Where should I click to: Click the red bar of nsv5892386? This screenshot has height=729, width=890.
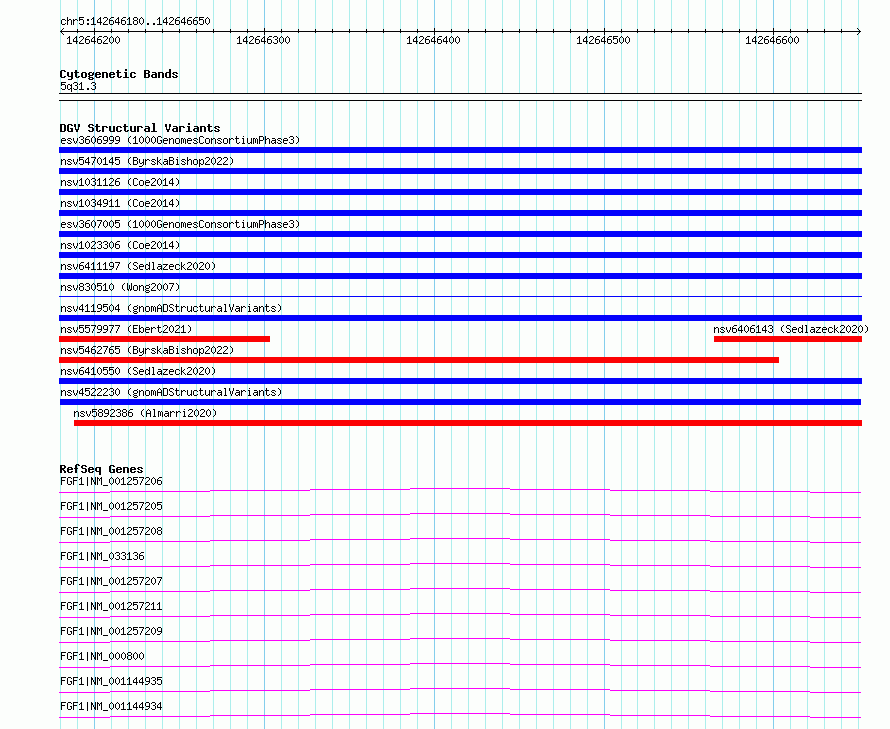click(x=468, y=423)
